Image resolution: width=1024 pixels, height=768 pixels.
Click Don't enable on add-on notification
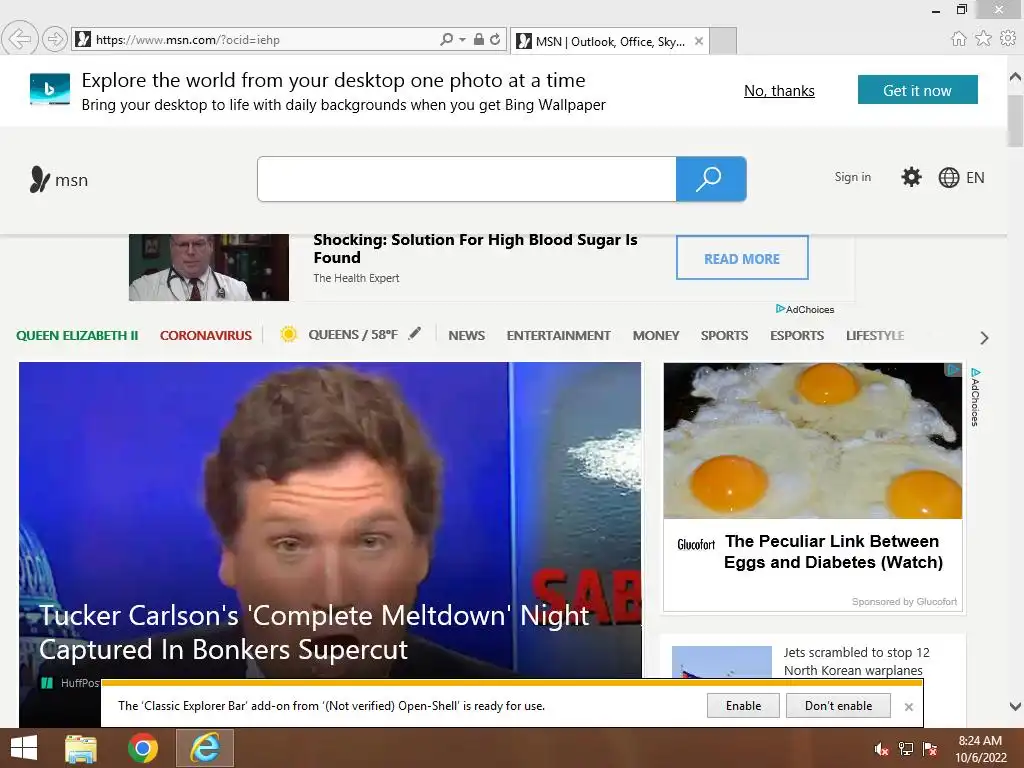pos(839,705)
